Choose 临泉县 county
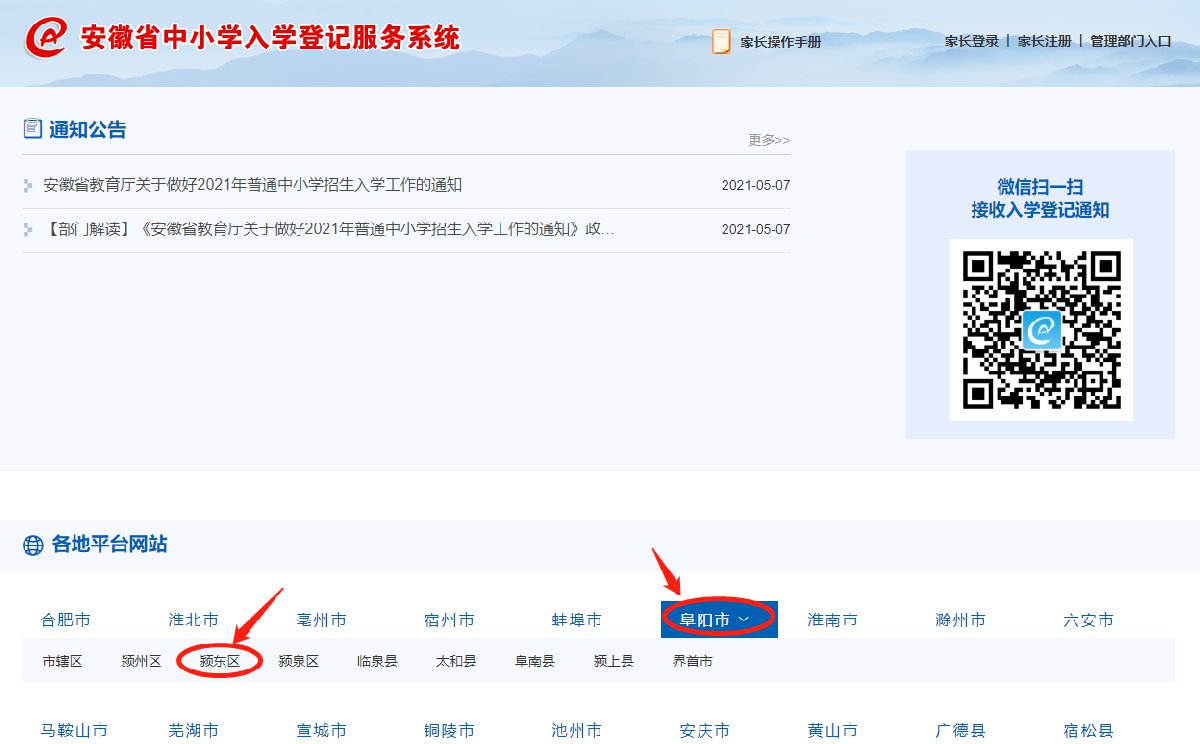1200x744 pixels. pos(377,661)
